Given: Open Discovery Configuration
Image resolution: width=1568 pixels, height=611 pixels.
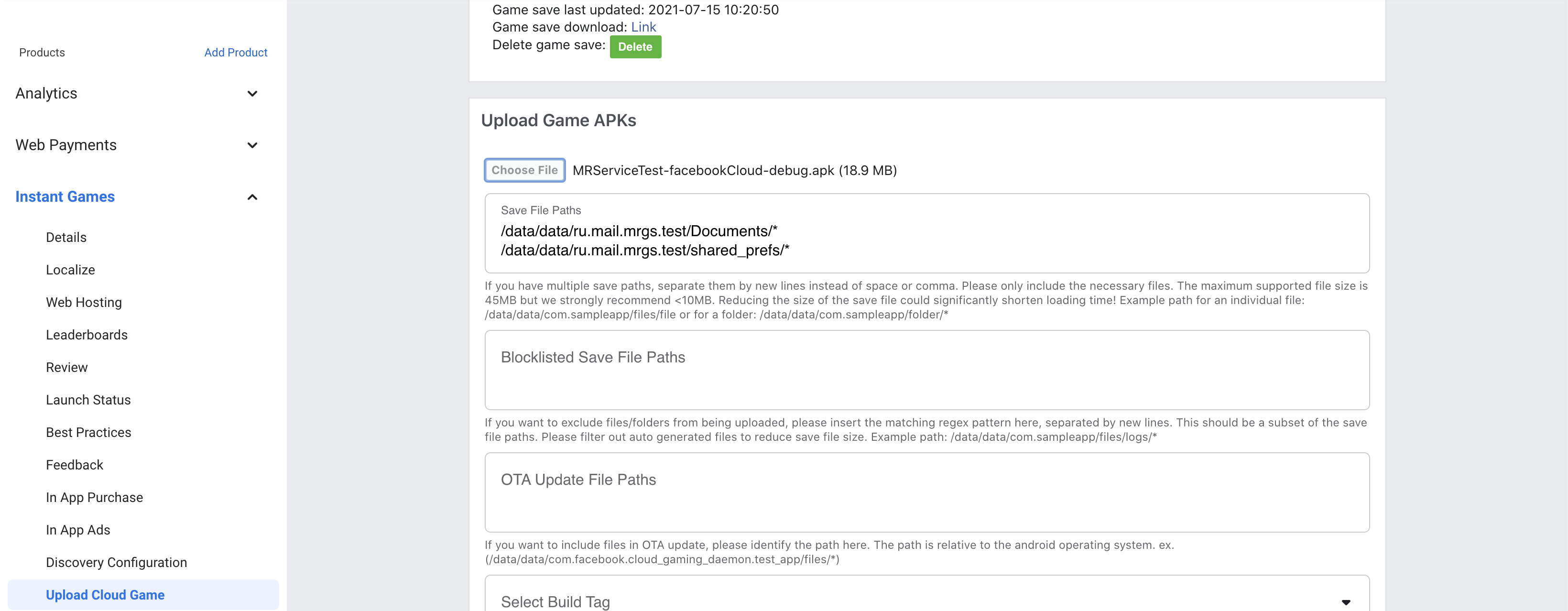Looking at the screenshot, I should click(x=116, y=562).
